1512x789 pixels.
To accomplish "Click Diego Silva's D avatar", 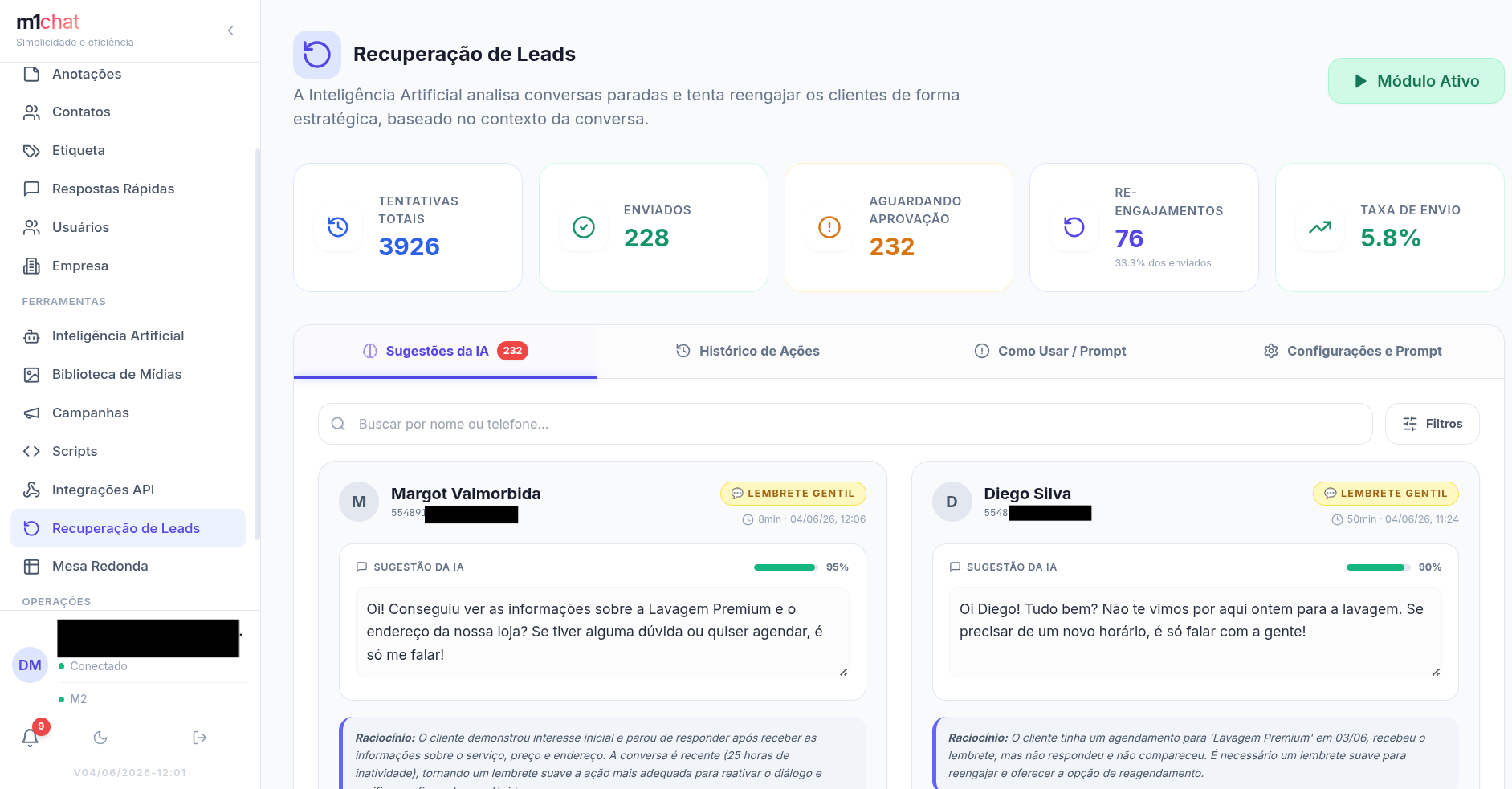I will [x=952, y=502].
